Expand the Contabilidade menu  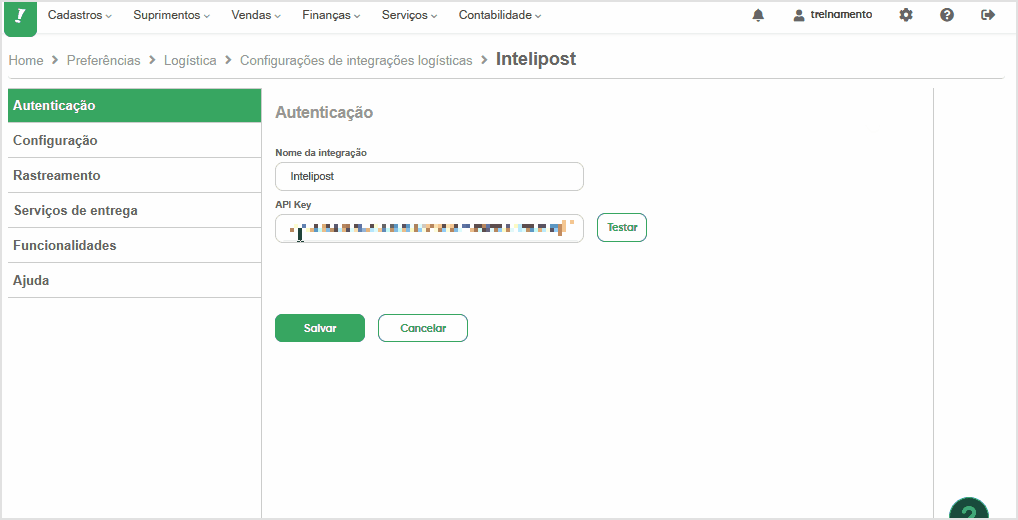500,15
